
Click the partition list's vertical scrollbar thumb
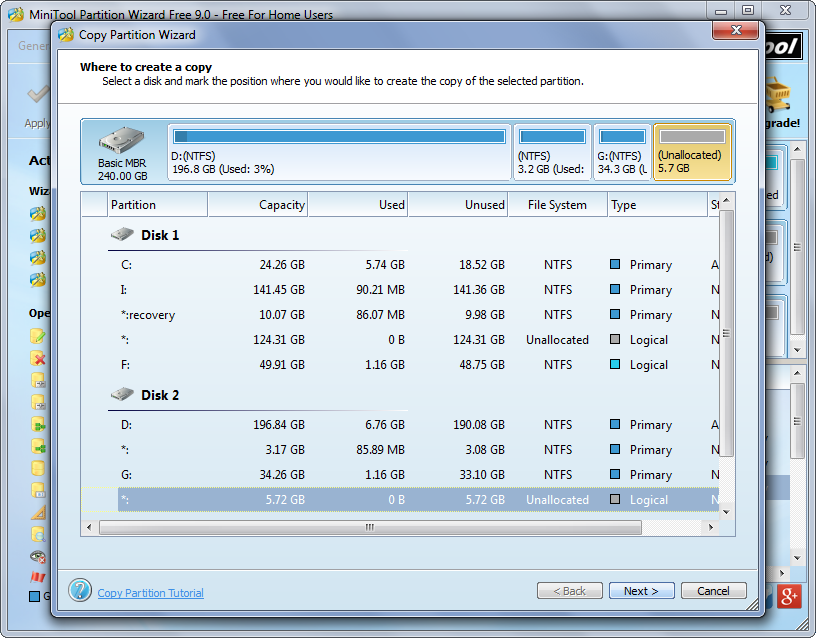pyautogui.click(x=726, y=333)
